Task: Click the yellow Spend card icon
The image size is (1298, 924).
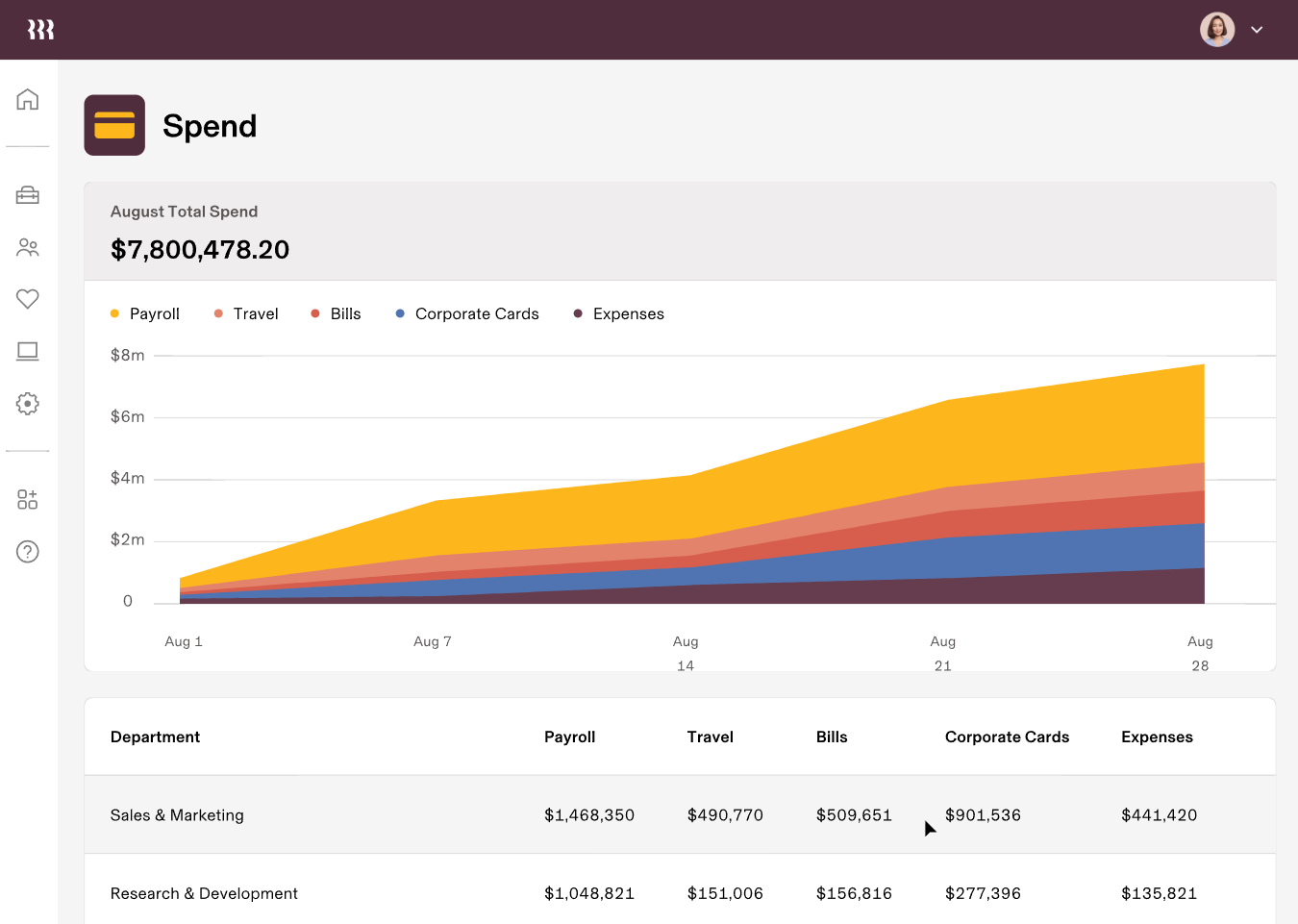Action: coord(114,125)
